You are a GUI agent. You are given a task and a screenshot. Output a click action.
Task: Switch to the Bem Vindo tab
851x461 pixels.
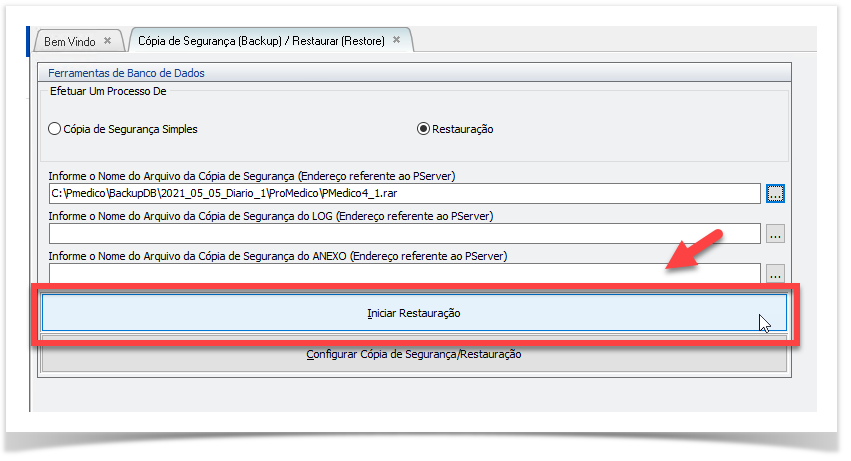[x=70, y=41]
